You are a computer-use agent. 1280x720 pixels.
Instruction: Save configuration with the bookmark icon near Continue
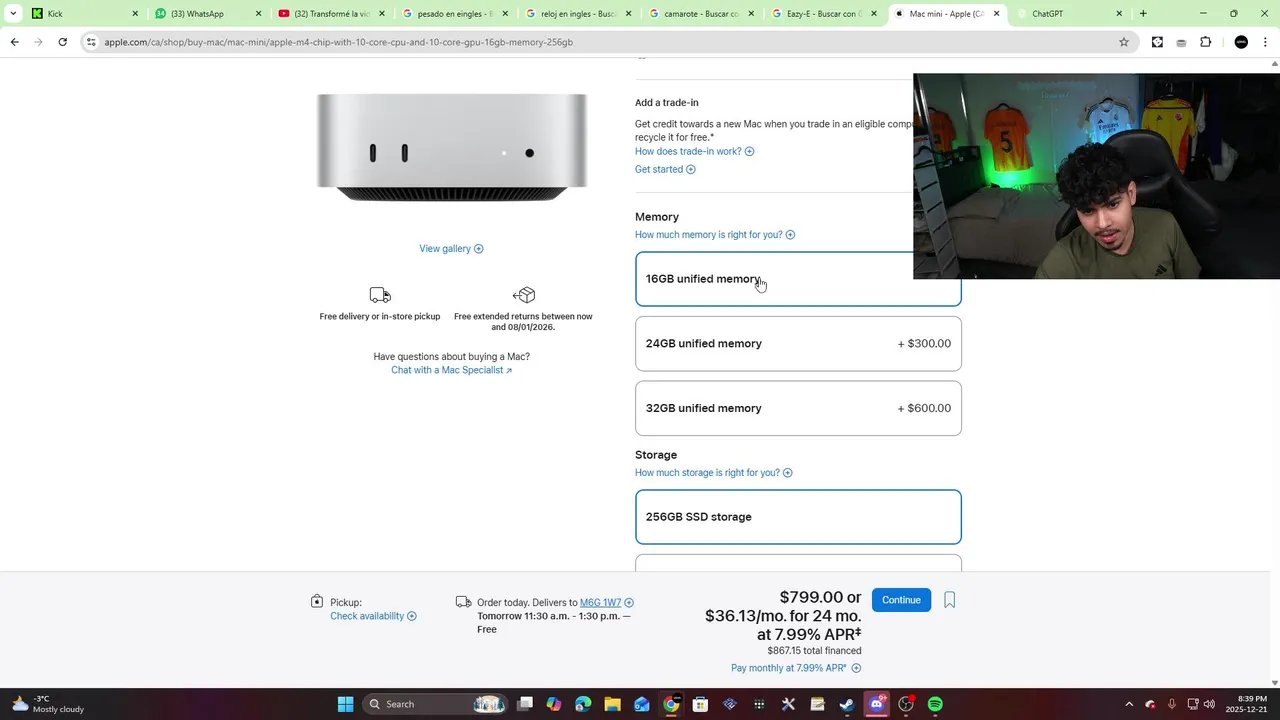point(949,600)
